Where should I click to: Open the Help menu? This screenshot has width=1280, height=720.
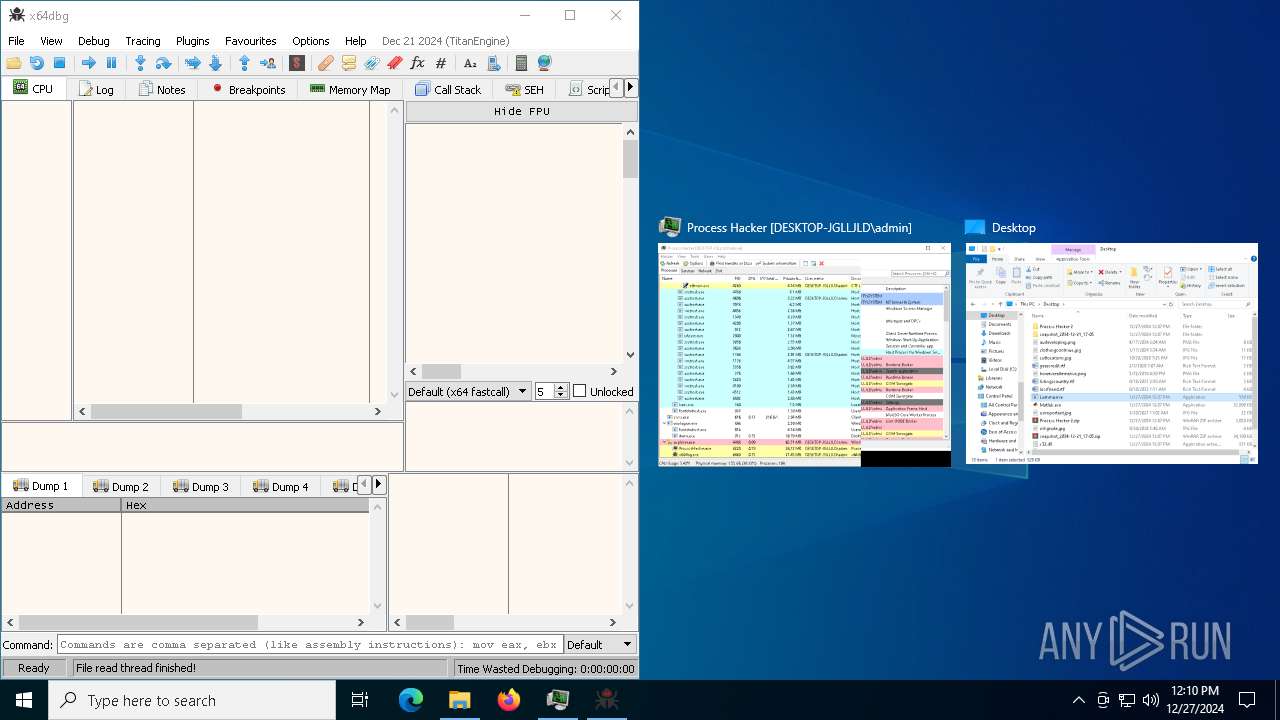[x=356, y=41]
